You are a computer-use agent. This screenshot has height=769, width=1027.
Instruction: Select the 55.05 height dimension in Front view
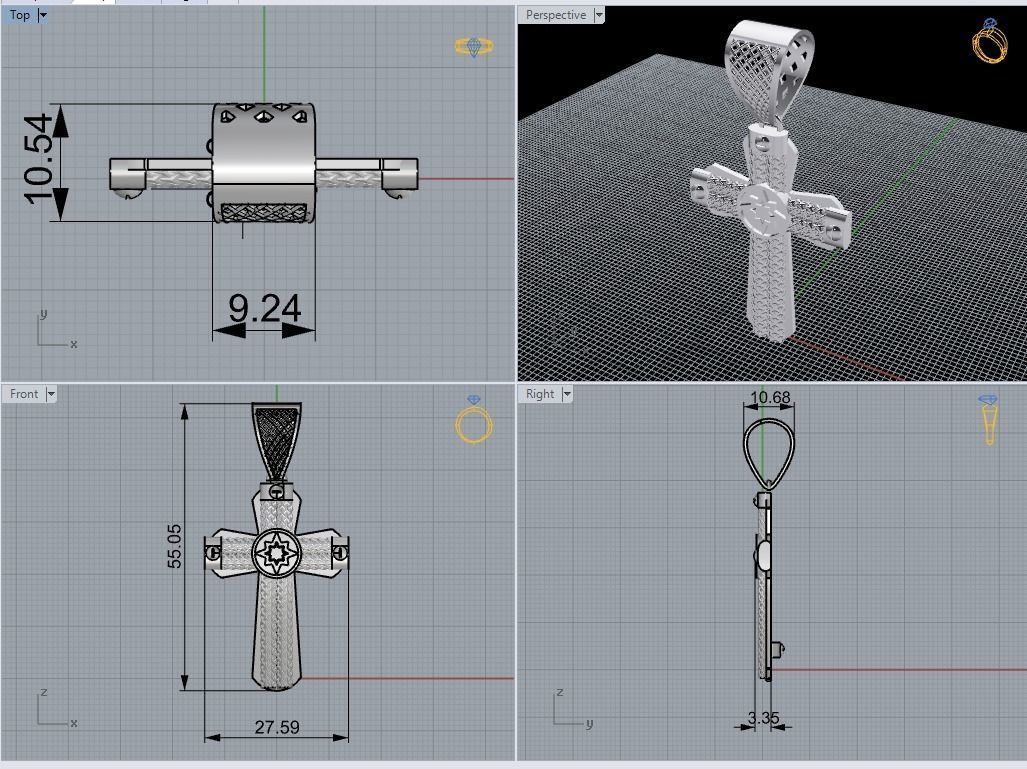click(174, 546)
